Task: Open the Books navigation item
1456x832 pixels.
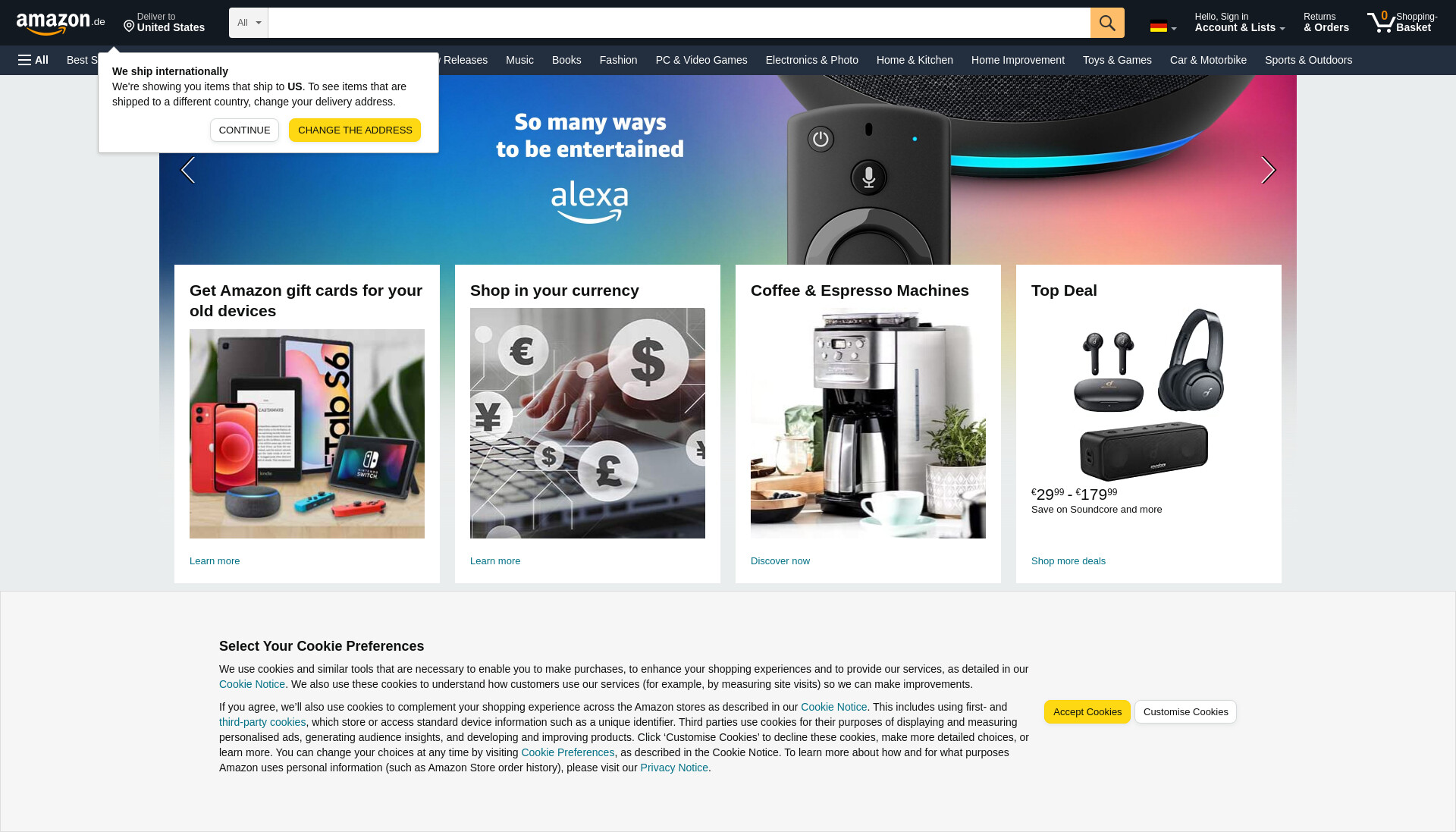Action: coord(566,60)
